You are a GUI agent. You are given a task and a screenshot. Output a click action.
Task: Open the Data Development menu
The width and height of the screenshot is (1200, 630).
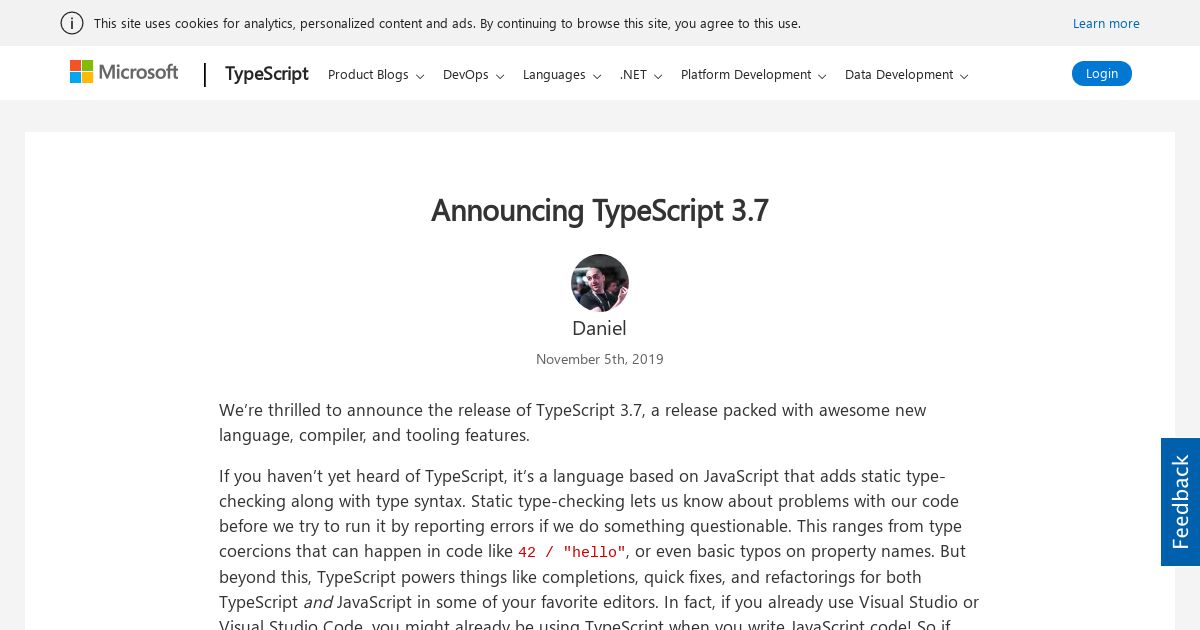[x=899, y=75]
